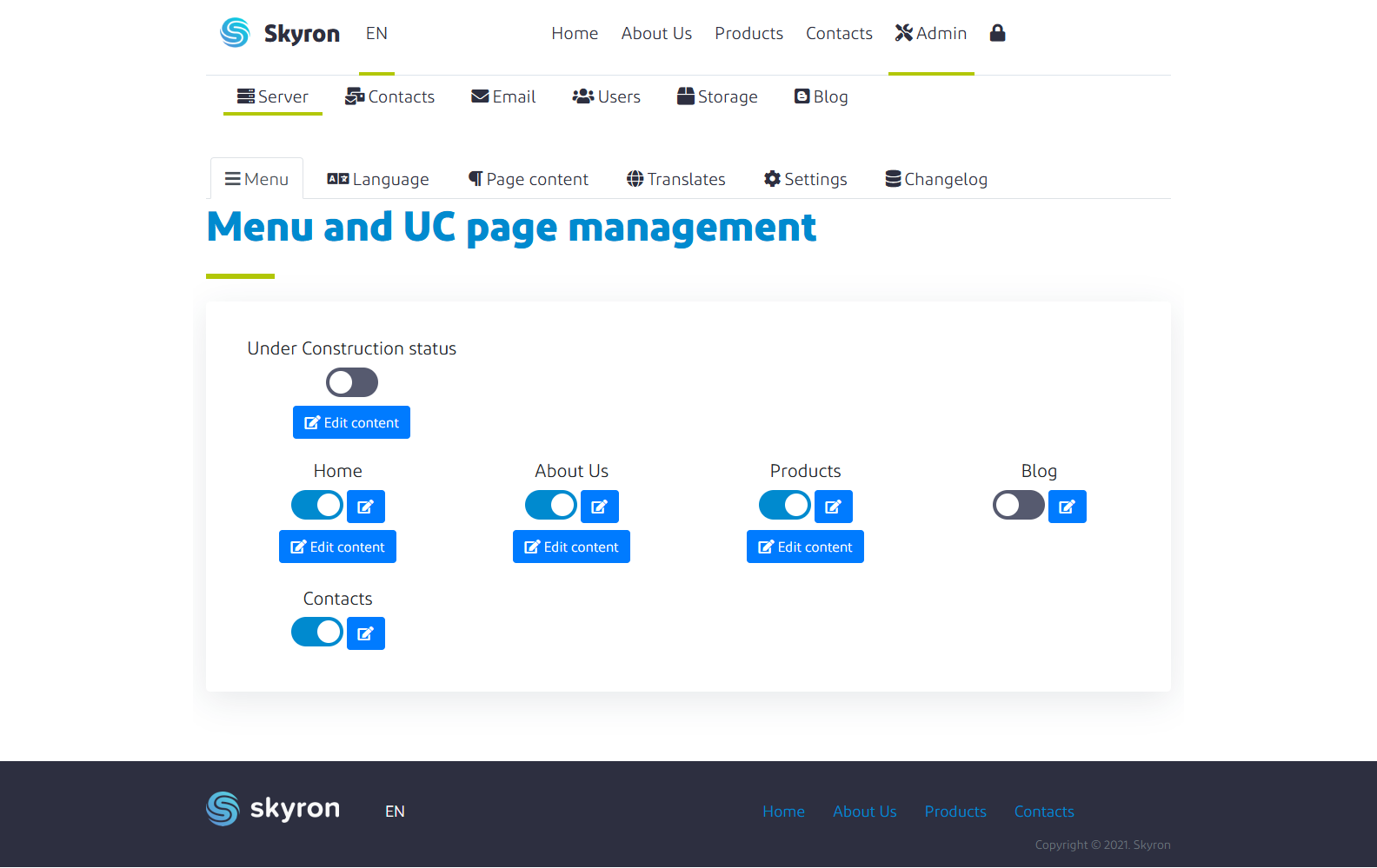Go to Home in top navigation
1377x868 pixels.
575,33
